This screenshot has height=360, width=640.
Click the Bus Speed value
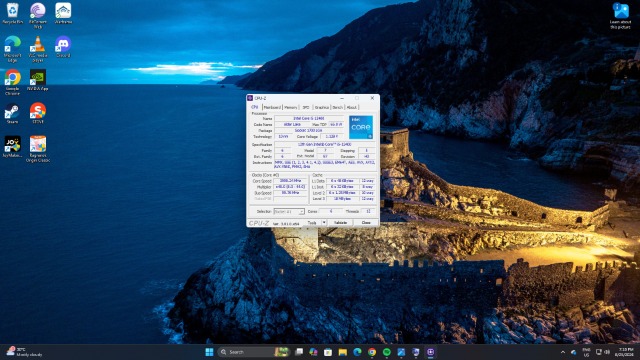point(290,193)
